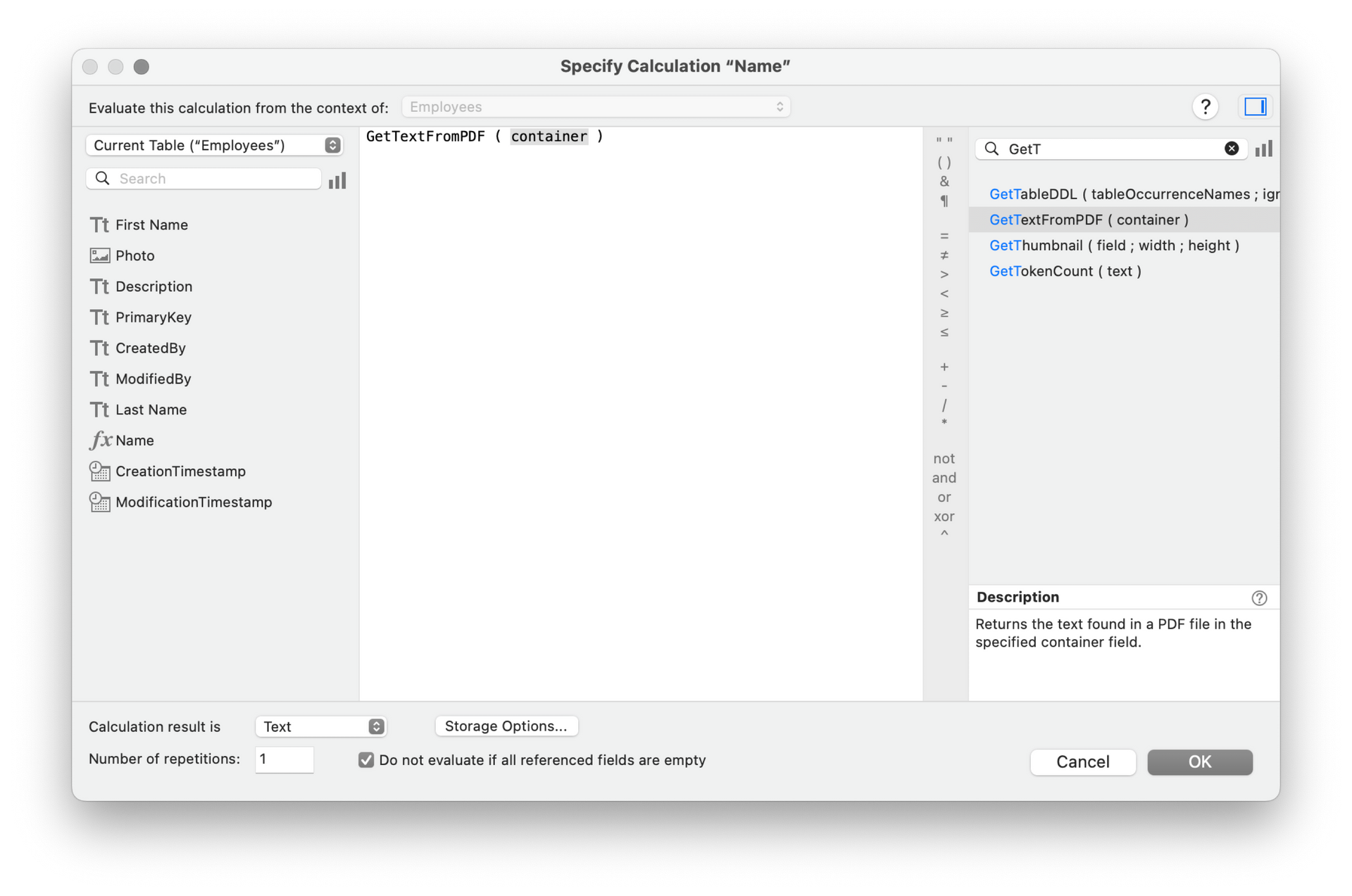Open the calculation result type dropdown
This screenshot has height=896, width=1352.
pos(320,727)
